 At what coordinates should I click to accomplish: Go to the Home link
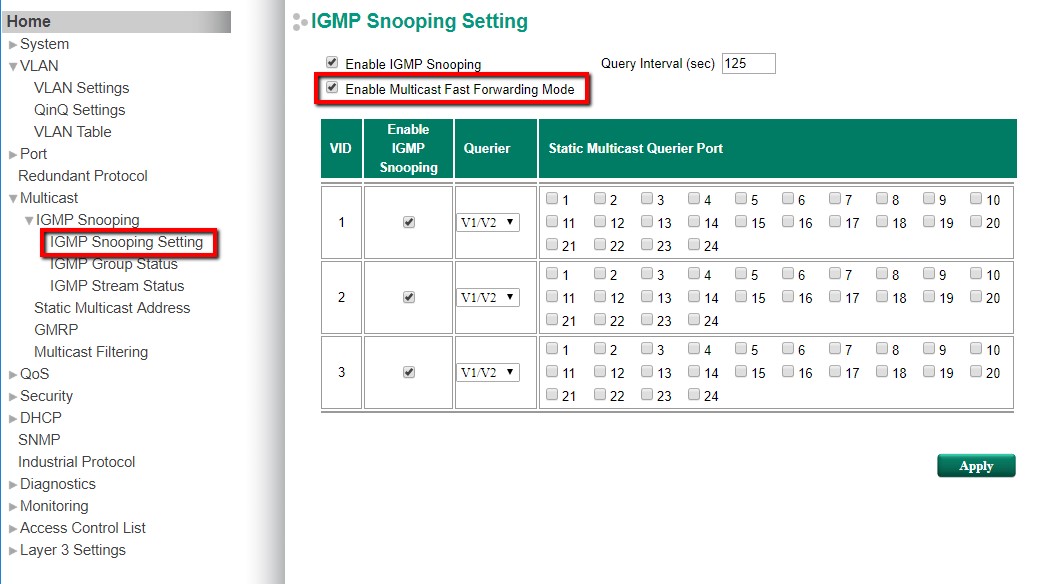click(28, 21)
